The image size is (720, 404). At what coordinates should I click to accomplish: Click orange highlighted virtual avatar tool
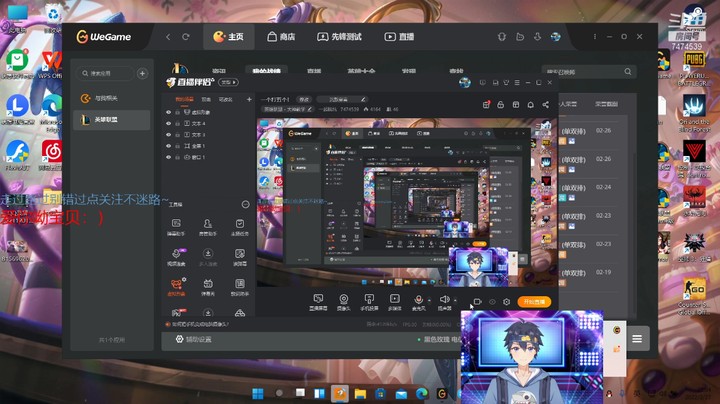pos(177,286)
